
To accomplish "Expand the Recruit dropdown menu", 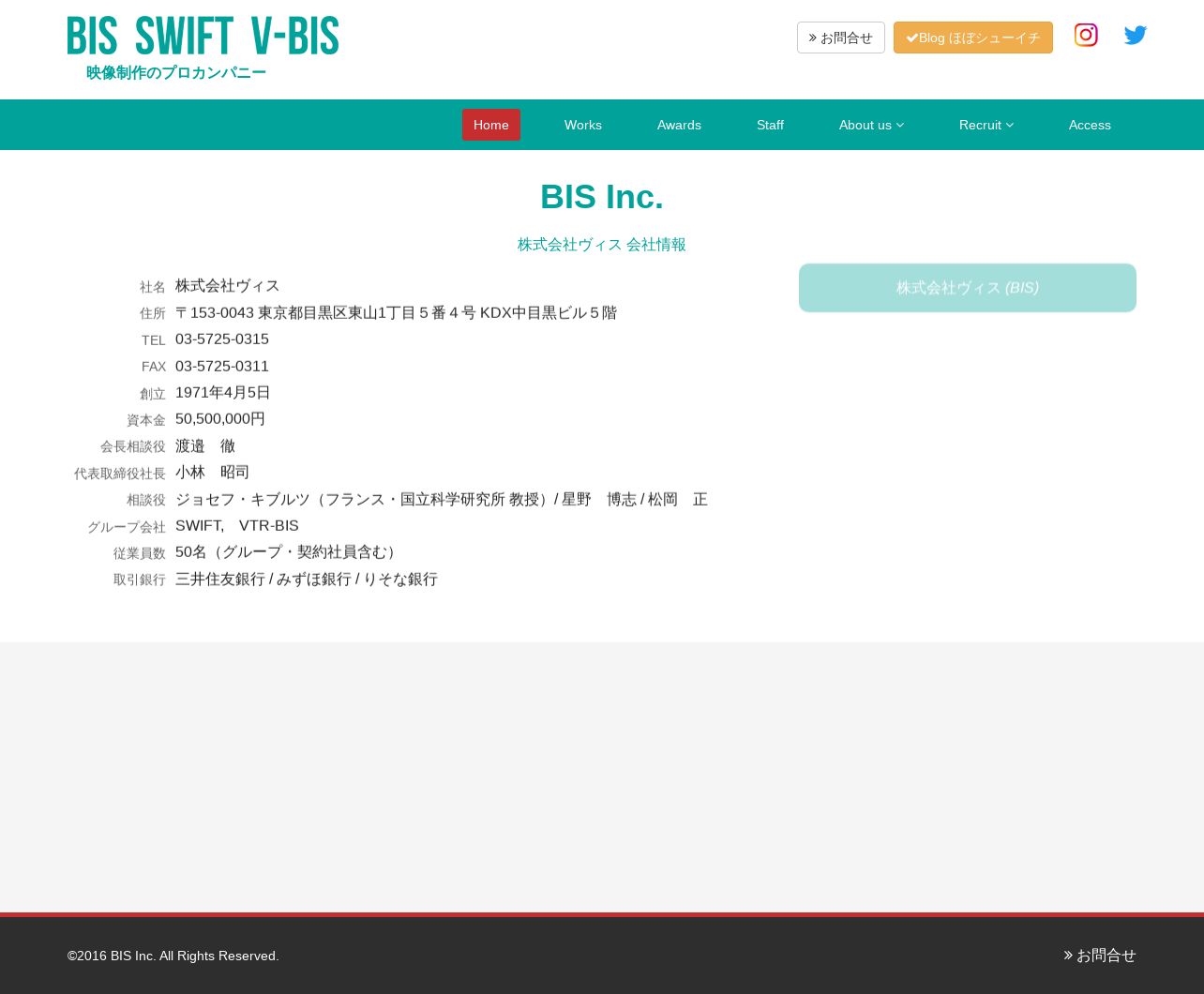I will [x=986, y=125].
